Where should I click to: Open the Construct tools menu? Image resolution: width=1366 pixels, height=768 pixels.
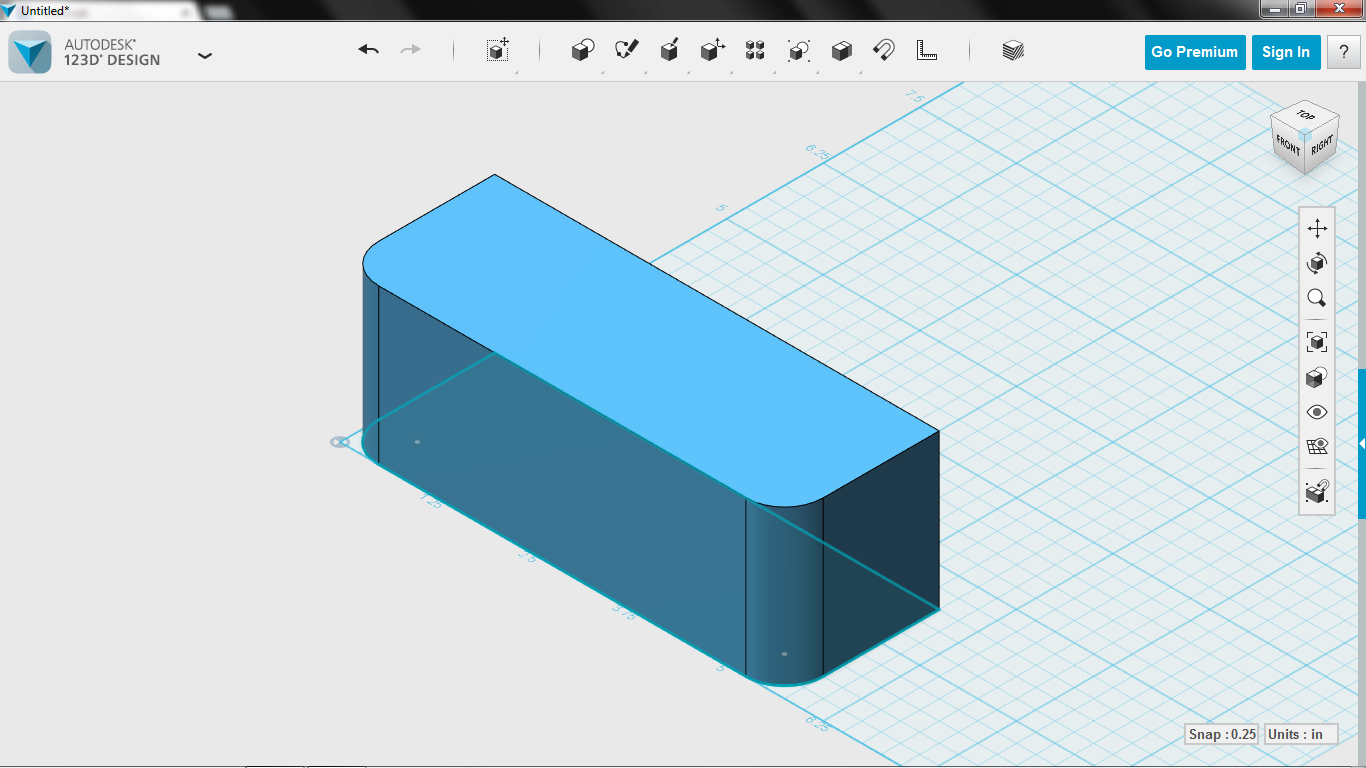pyautogui.click(x=670, y=51)
